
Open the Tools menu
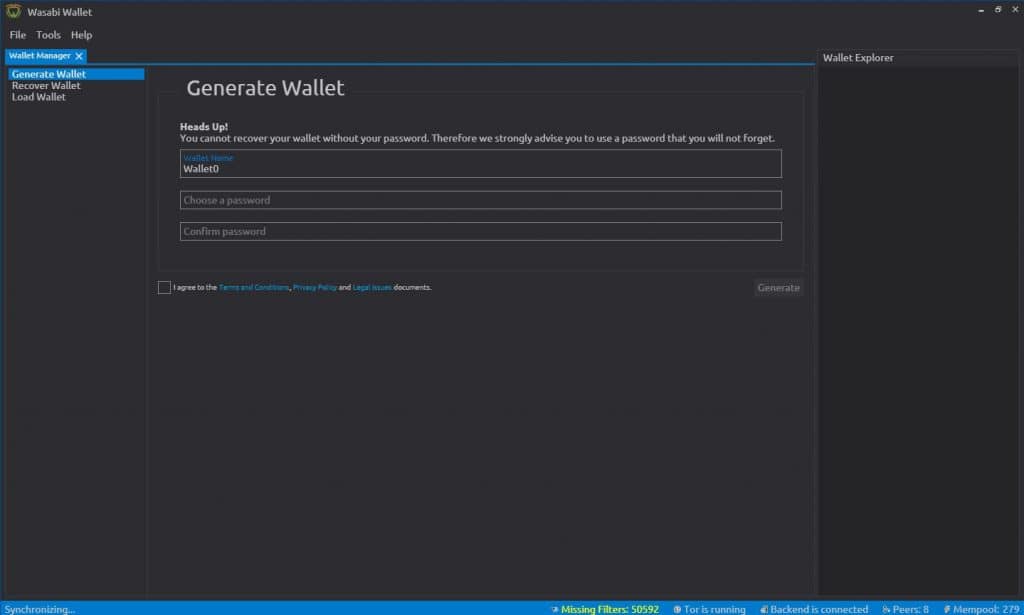pos(48,35)
